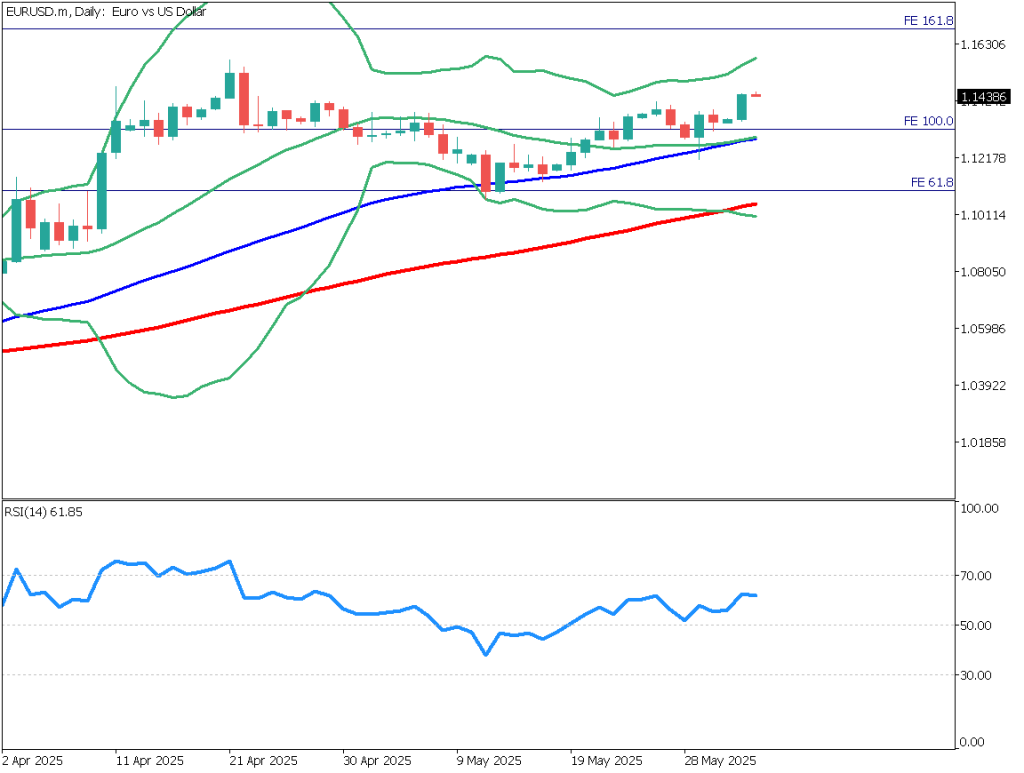
Task: Click the 2 Apr 2025 date axis label
Action: pos(32,760)
